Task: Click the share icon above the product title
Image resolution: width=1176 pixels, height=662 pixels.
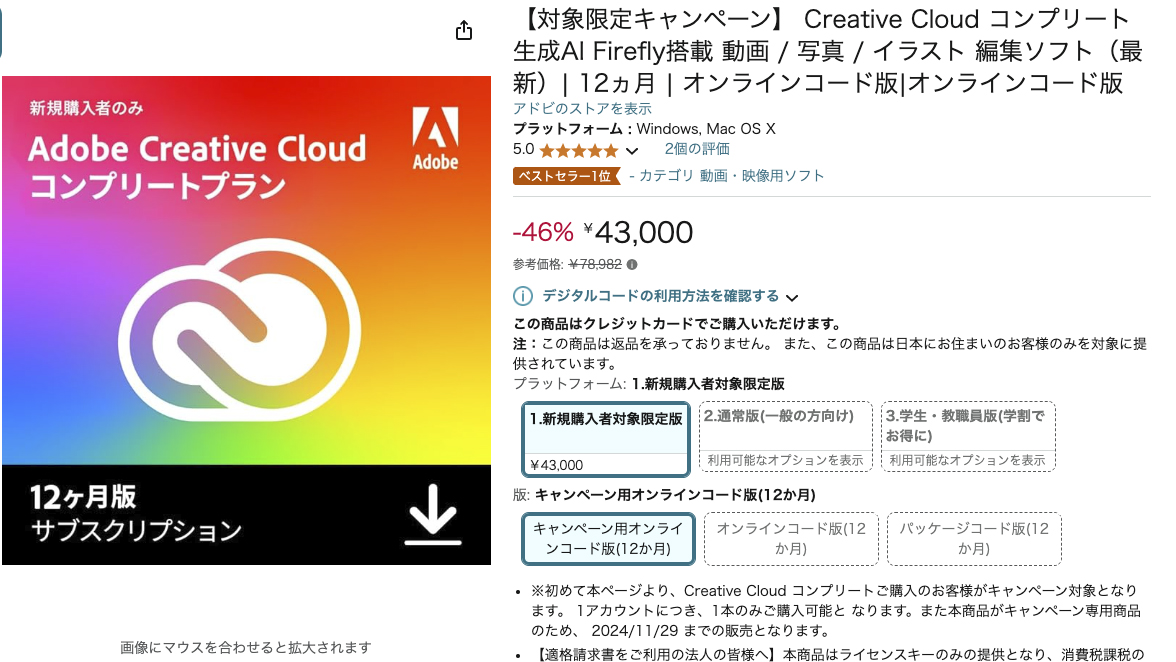Action: (463, 30)
